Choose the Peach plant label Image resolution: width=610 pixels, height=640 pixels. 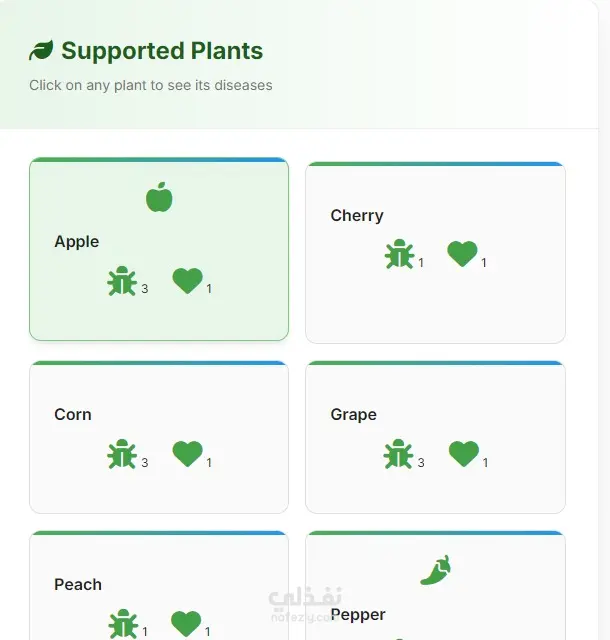[x=78, y=584]
